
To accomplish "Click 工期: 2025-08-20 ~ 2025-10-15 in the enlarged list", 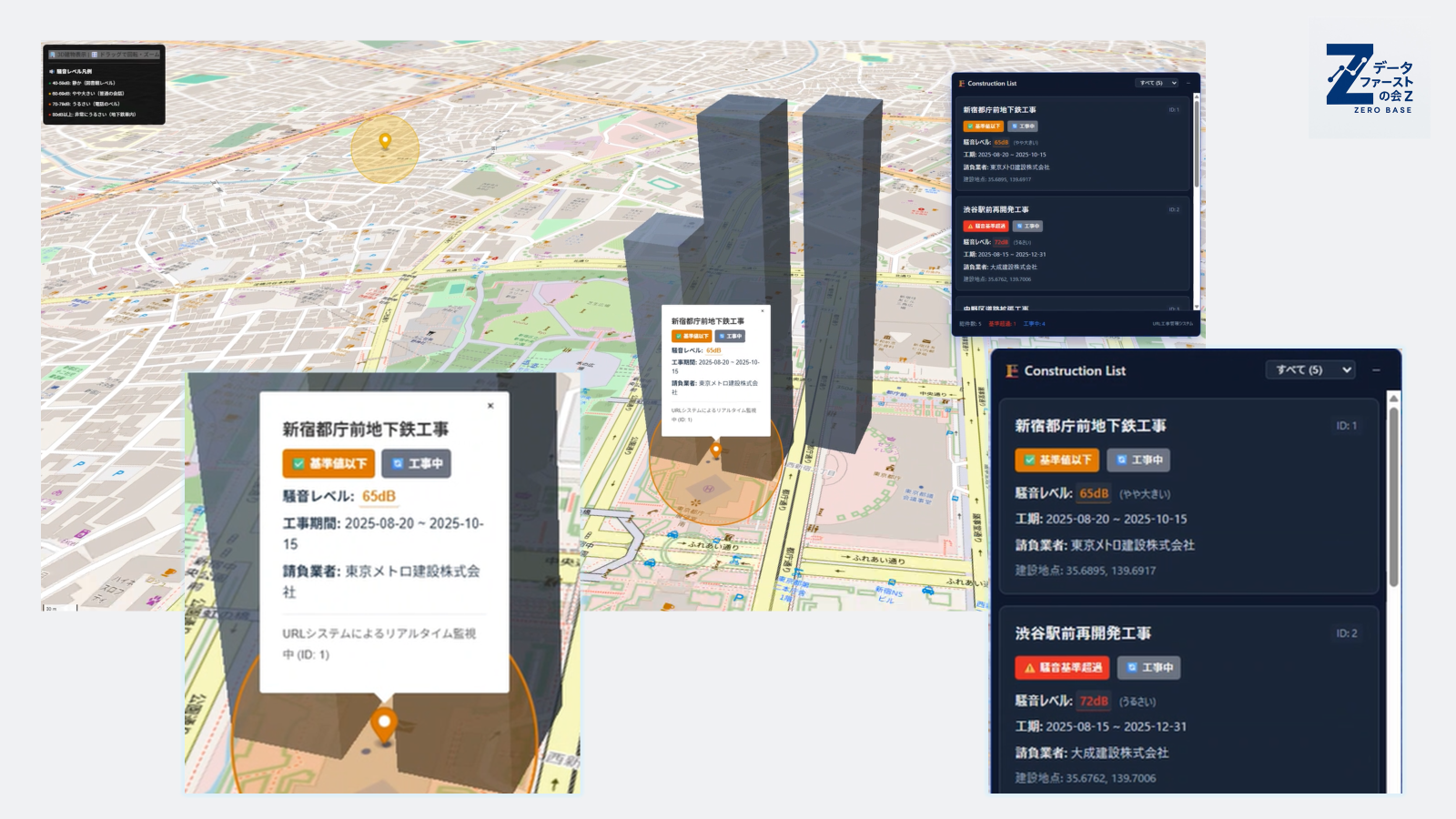I will 1101,519.
